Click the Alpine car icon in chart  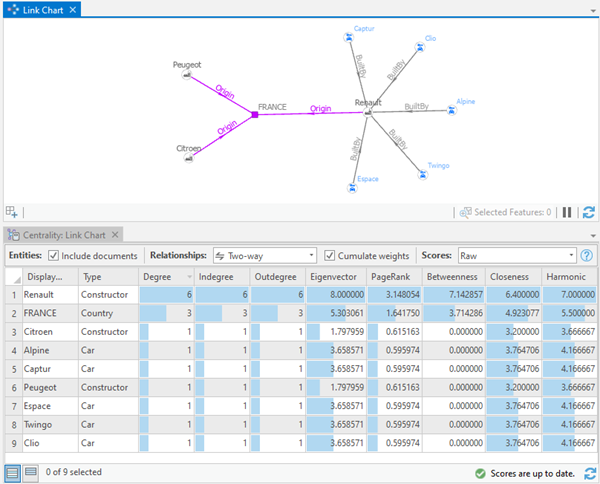tap(452, 111)
